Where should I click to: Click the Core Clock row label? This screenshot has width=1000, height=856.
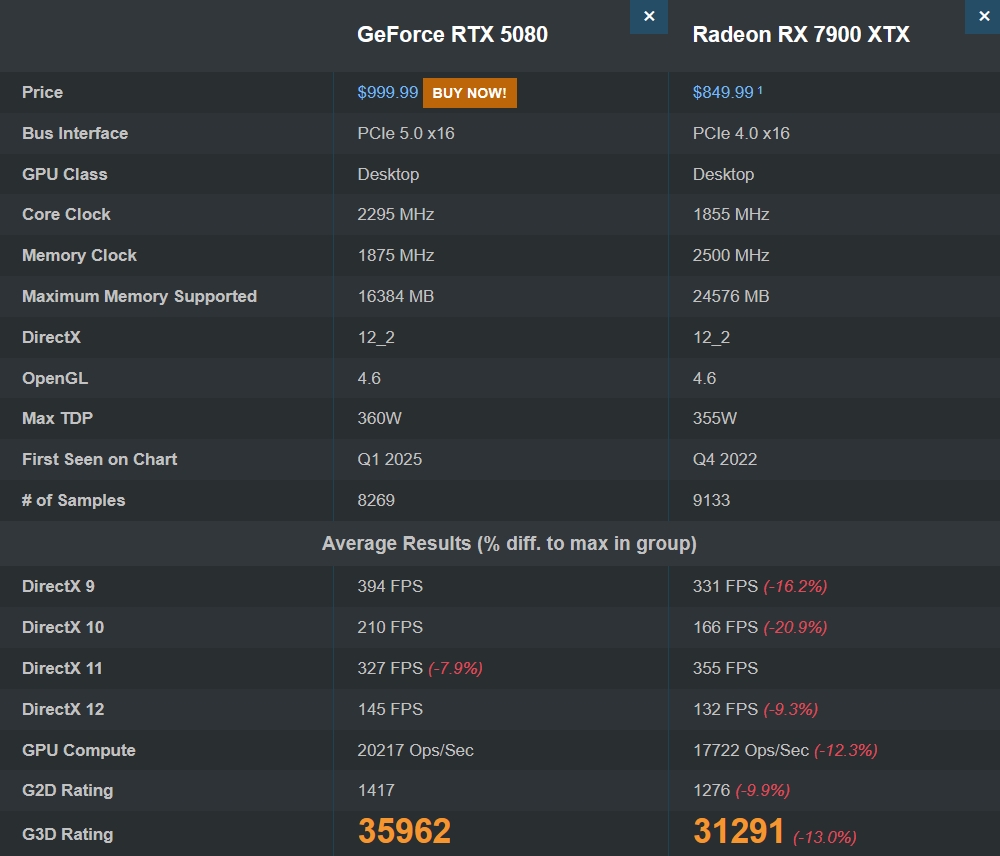point(66,214)
